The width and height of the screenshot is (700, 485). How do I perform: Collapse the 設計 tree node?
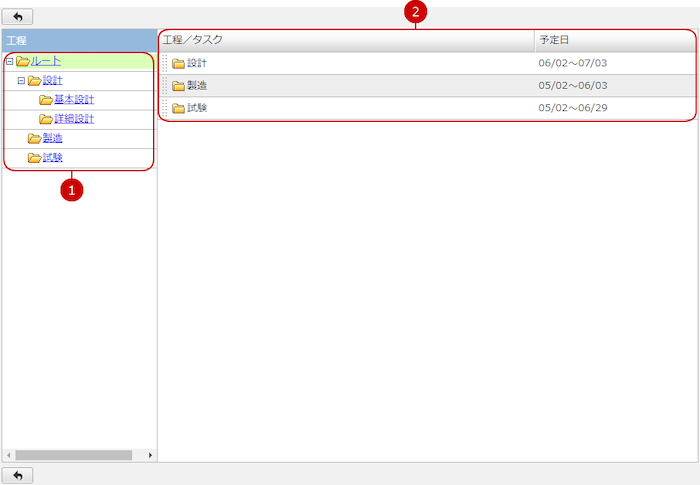tap(21, 81)
